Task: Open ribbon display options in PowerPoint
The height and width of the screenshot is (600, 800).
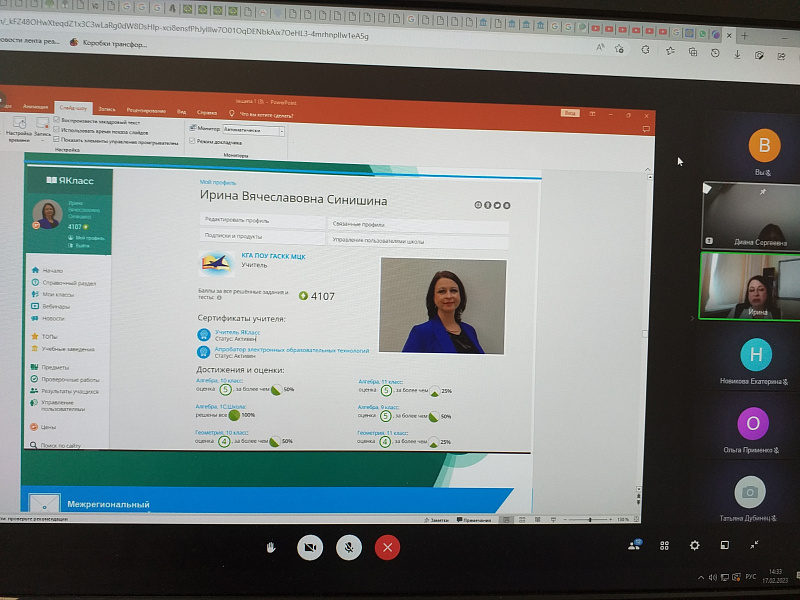Action: click(592, 114)
